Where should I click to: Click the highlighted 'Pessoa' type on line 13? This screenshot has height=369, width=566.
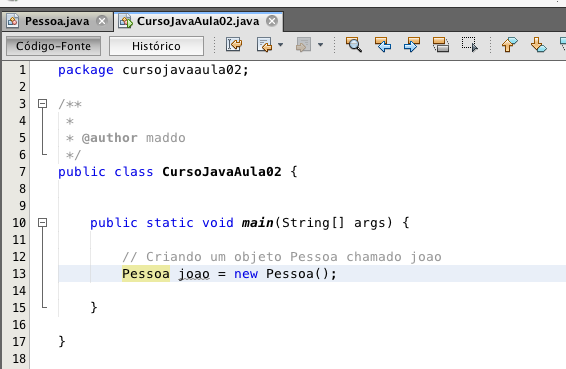click(x=146, y=274)
